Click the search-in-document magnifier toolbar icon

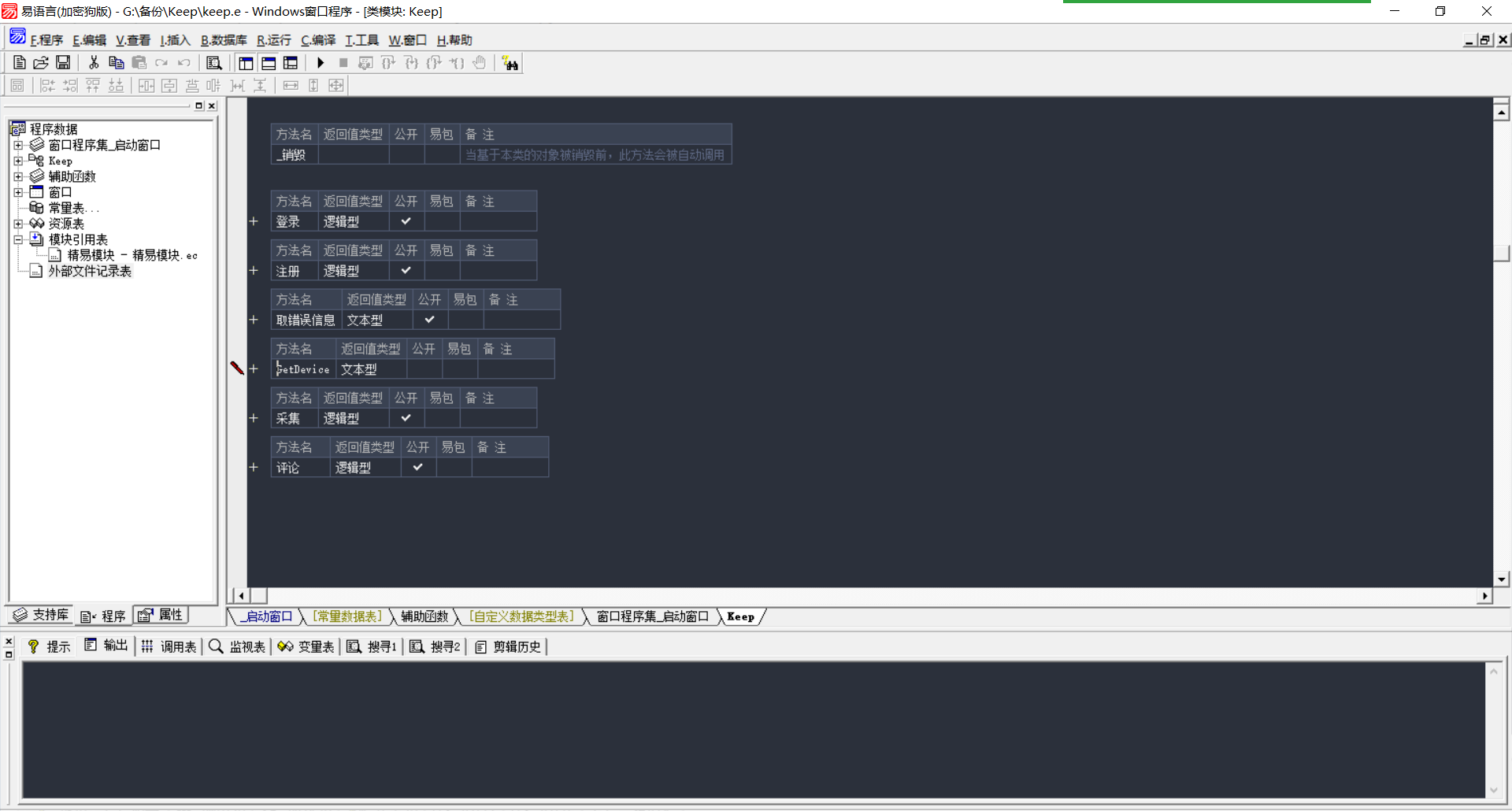coord(213,63)
